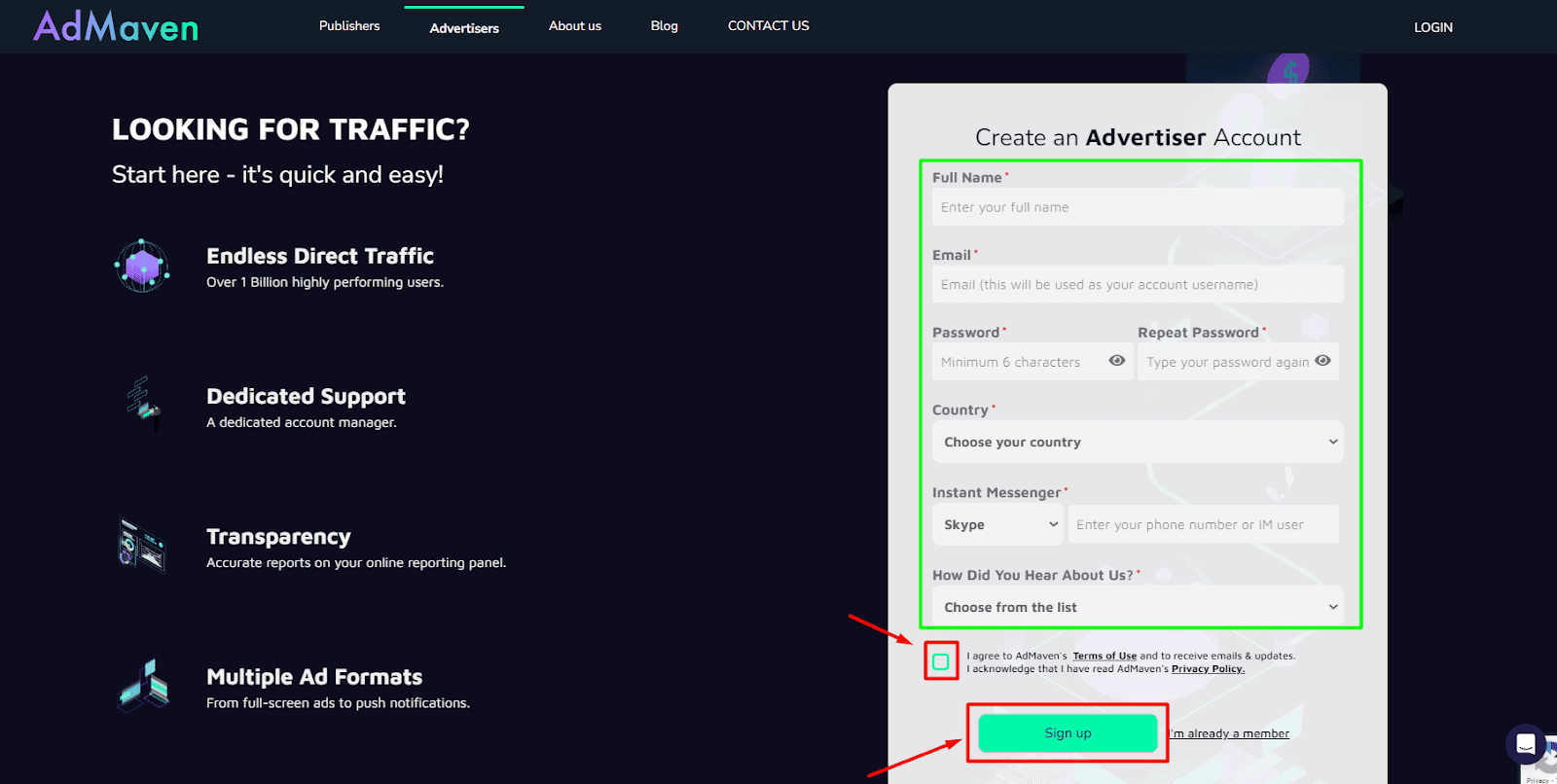
Task: Open the About us page
Action: click(575, 26)
